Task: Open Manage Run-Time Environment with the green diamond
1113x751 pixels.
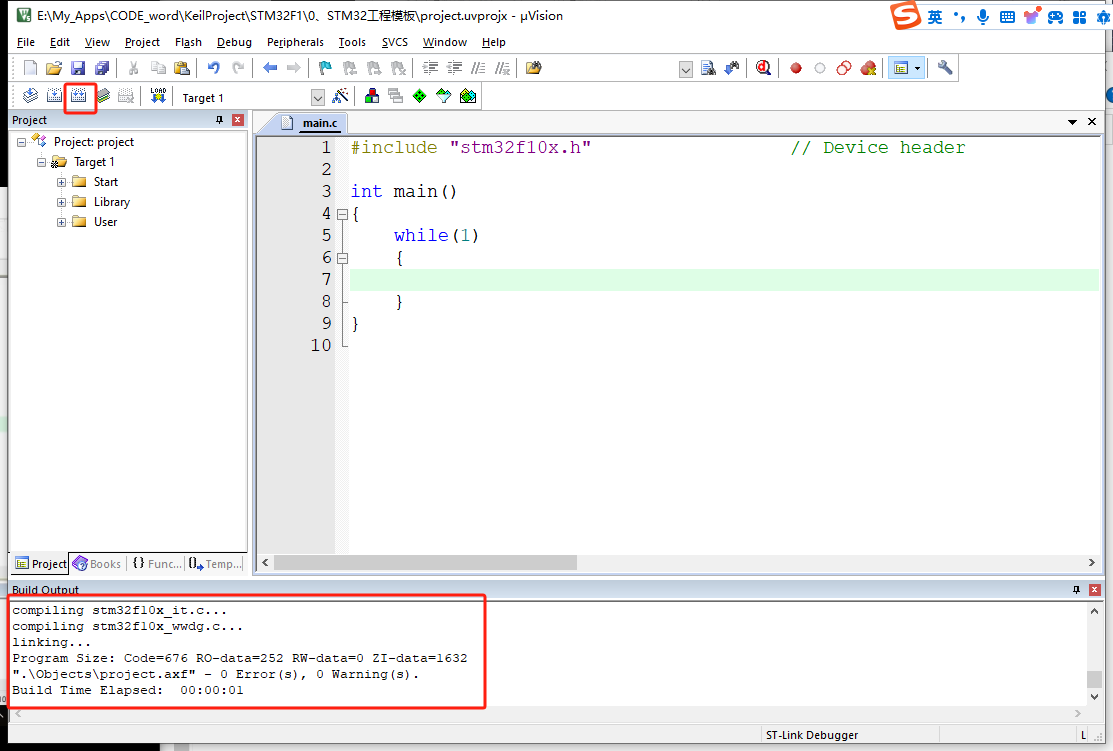Action: [x=420, y=96]
